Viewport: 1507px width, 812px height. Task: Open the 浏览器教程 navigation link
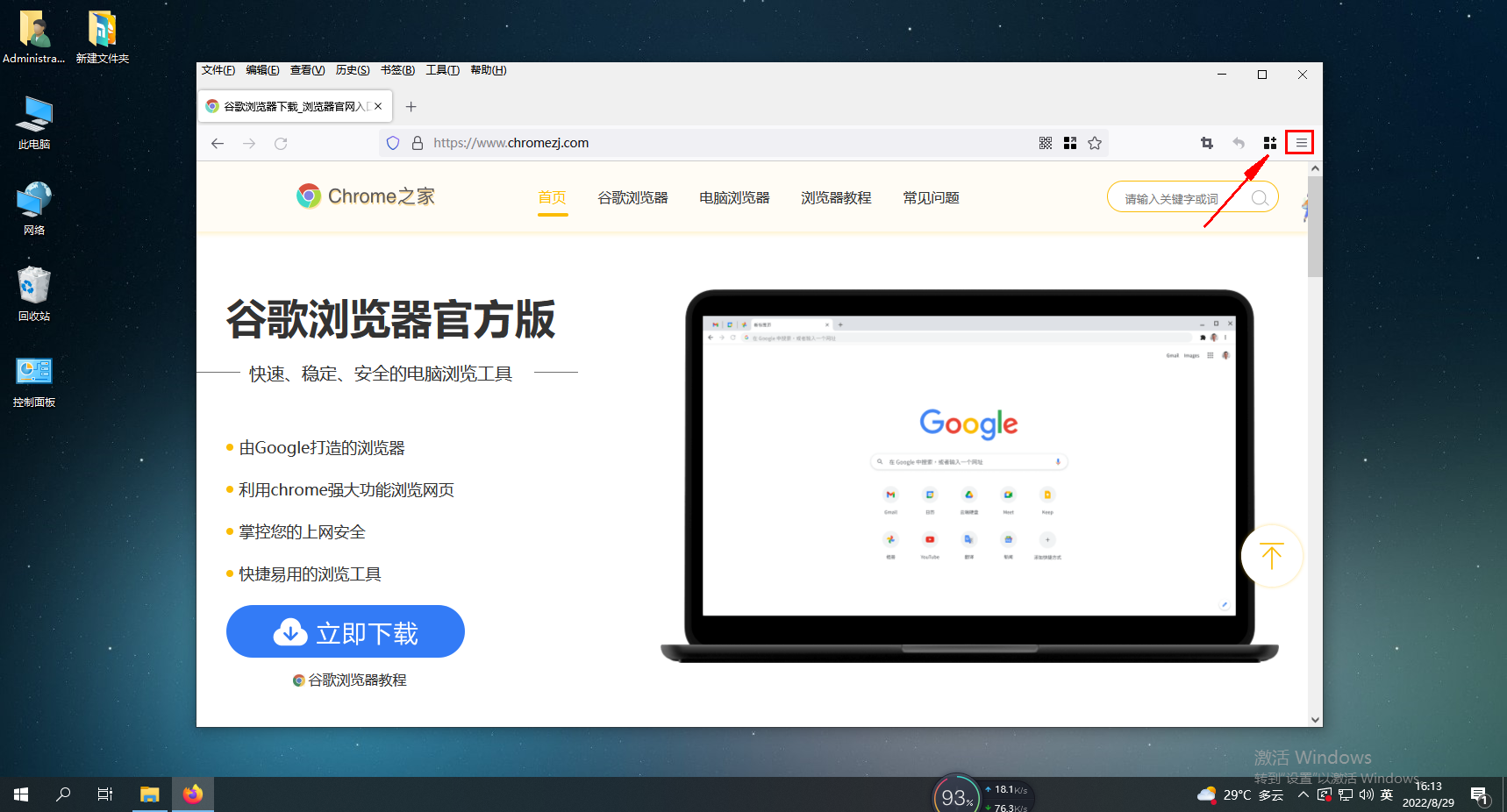click(836, 198)
